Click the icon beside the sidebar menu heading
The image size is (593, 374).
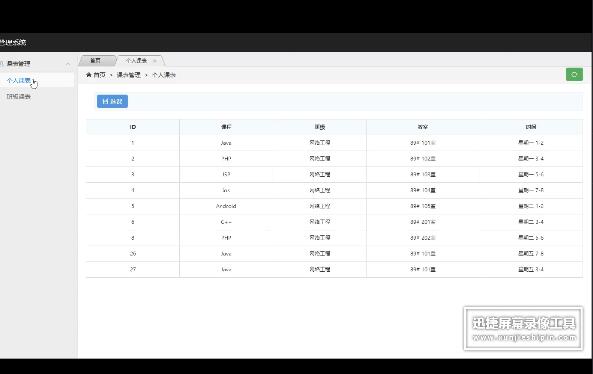(x=2, y=64)
